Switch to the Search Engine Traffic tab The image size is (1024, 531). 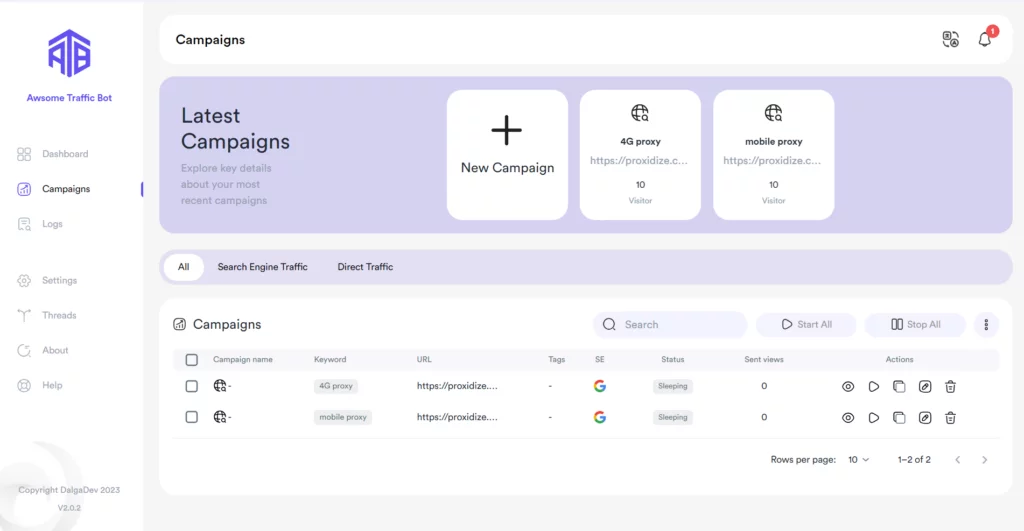pyautogui.click(x=262, y=267)
